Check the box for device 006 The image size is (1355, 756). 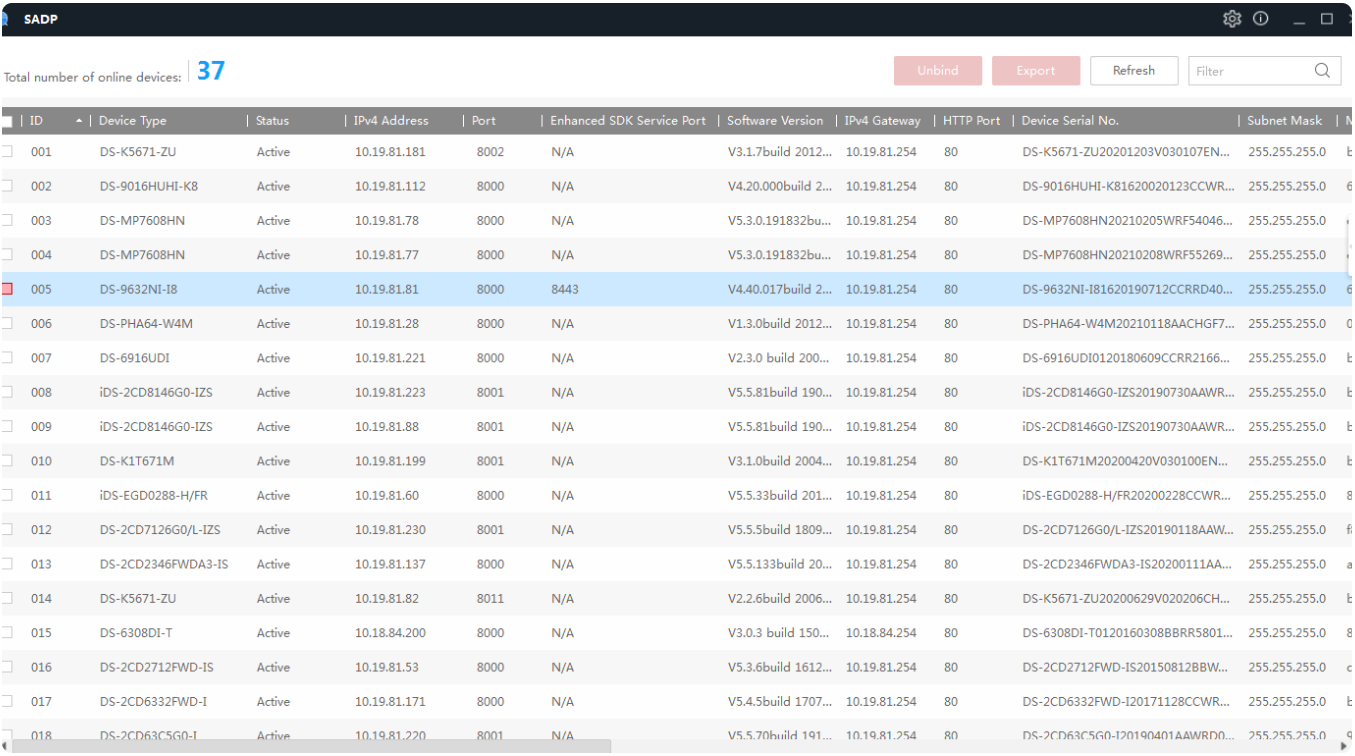pos(7,324)
